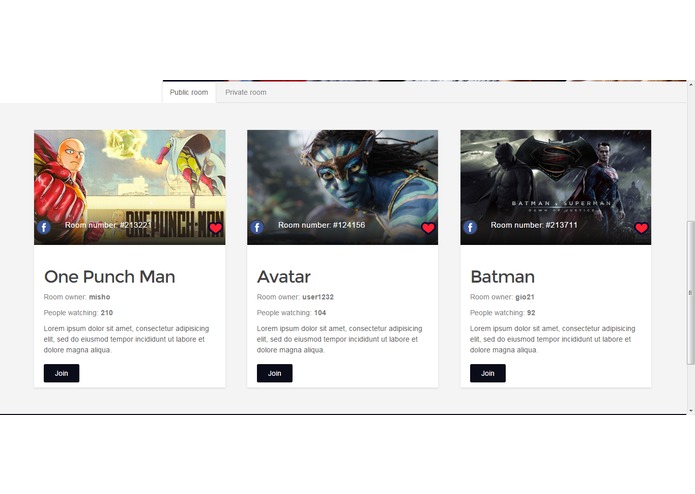Click room owner name user1232
The image size is (695, 494).
318,297
